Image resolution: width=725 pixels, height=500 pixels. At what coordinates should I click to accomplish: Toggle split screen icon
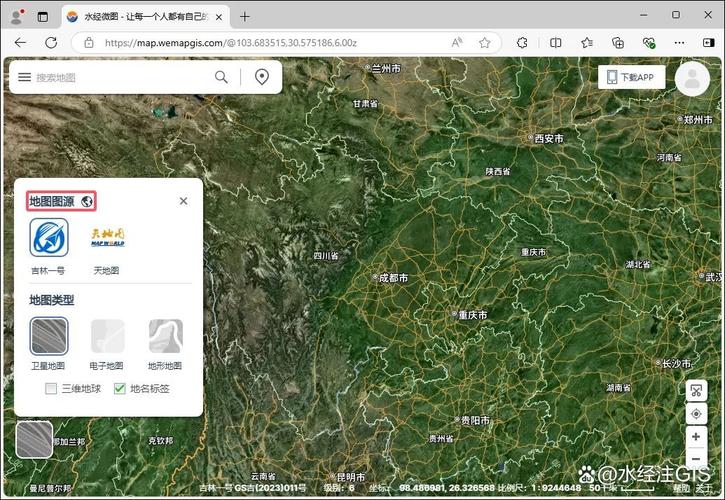click(x=556, y=43)
